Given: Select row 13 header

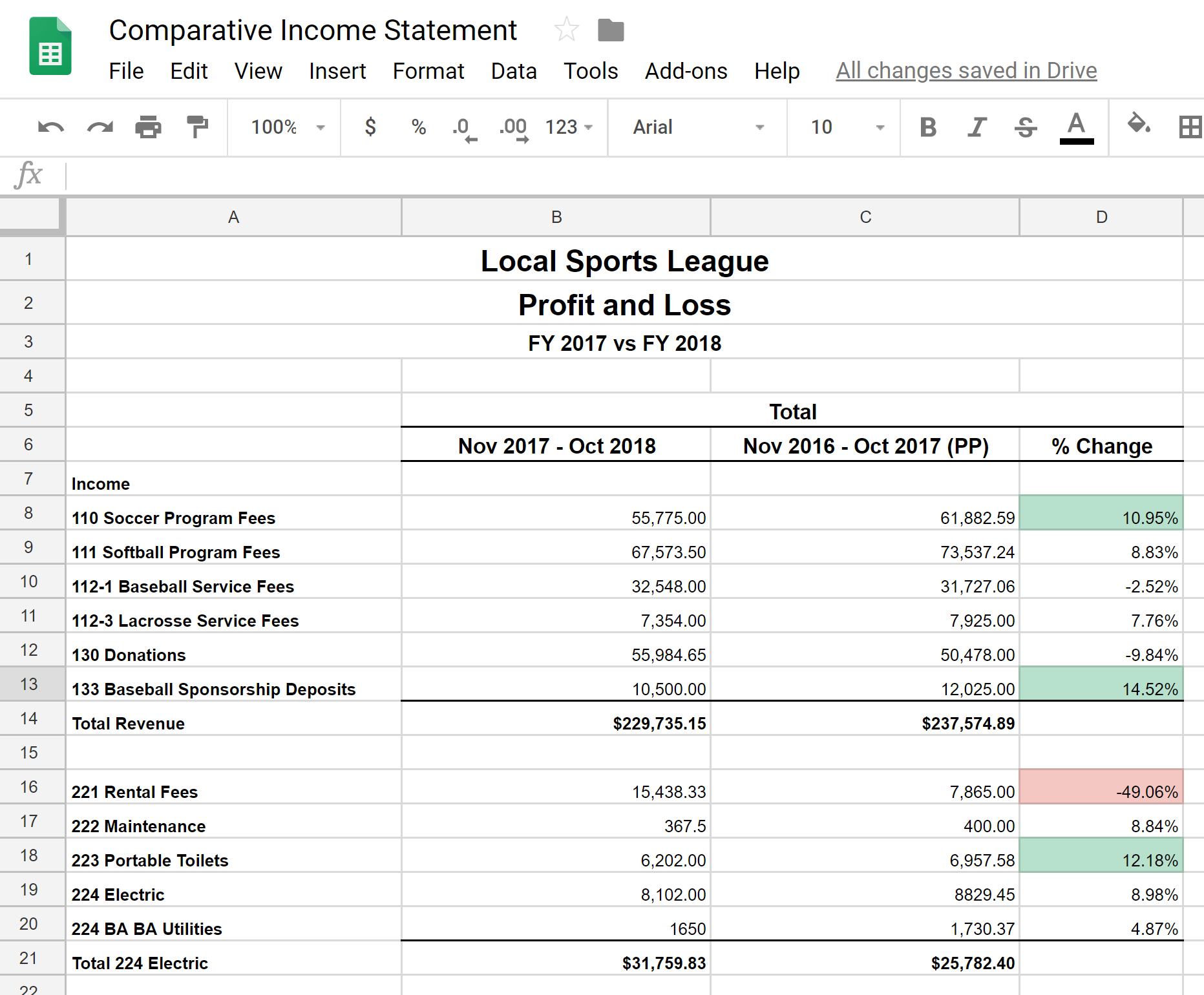Looking at the screenshot, I should 32,684.
